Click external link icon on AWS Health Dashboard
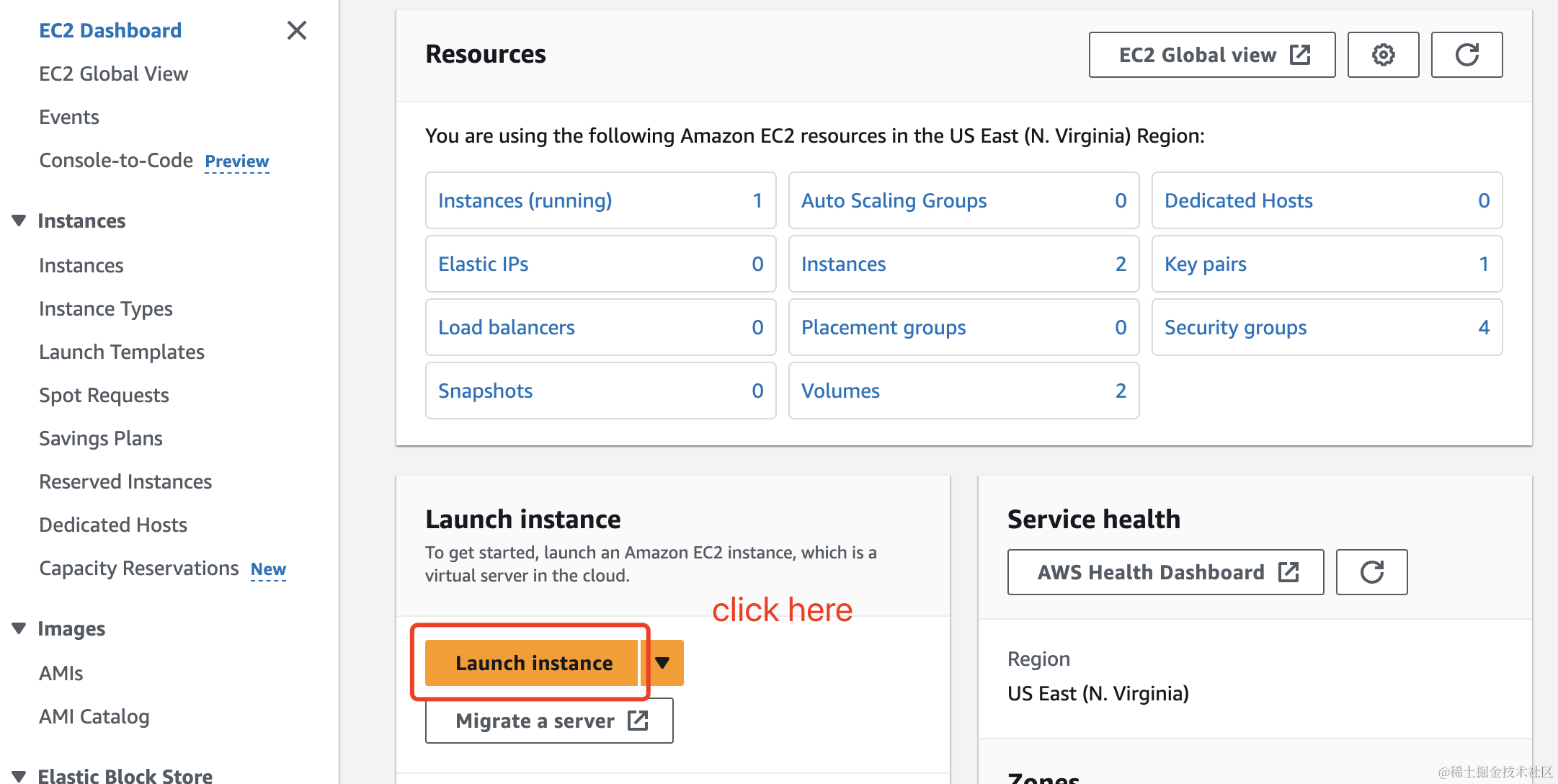1558x784 pixels. point(1288,572)
